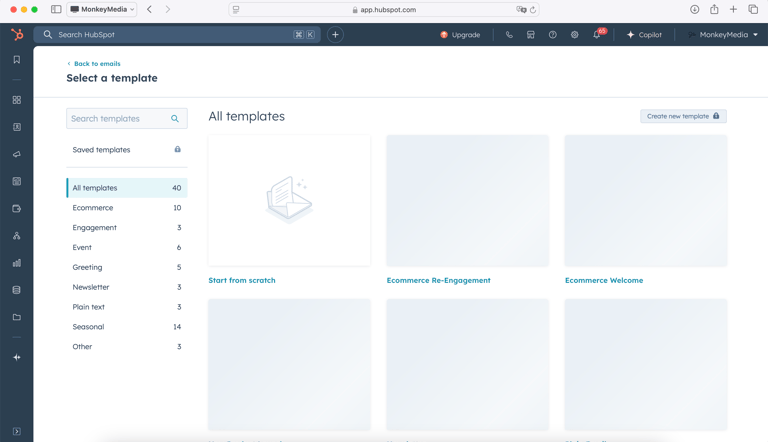This screenshot has width=768, height=442.
Task: Select the Event category
Action: (x=127, y=247)
